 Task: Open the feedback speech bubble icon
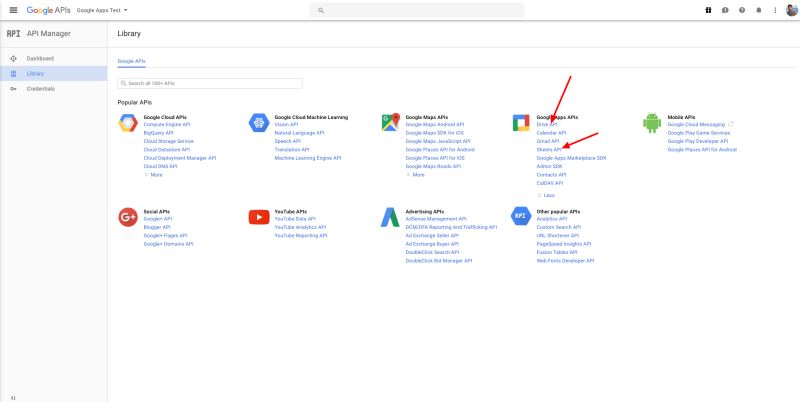[725, 10]
